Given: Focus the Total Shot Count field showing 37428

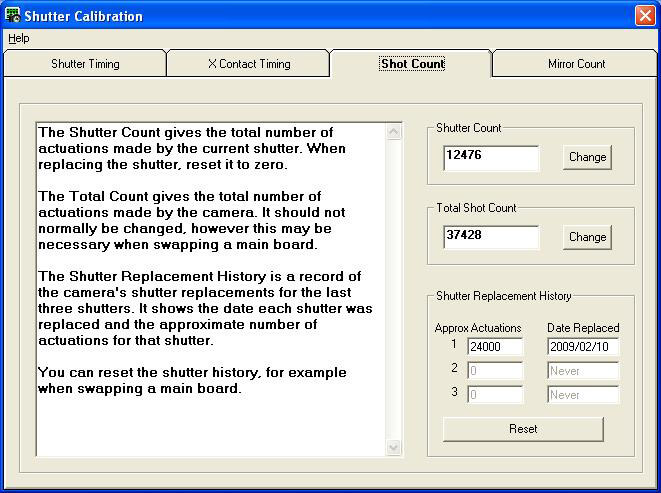Looking at the screenshot, I should (491, 237).
